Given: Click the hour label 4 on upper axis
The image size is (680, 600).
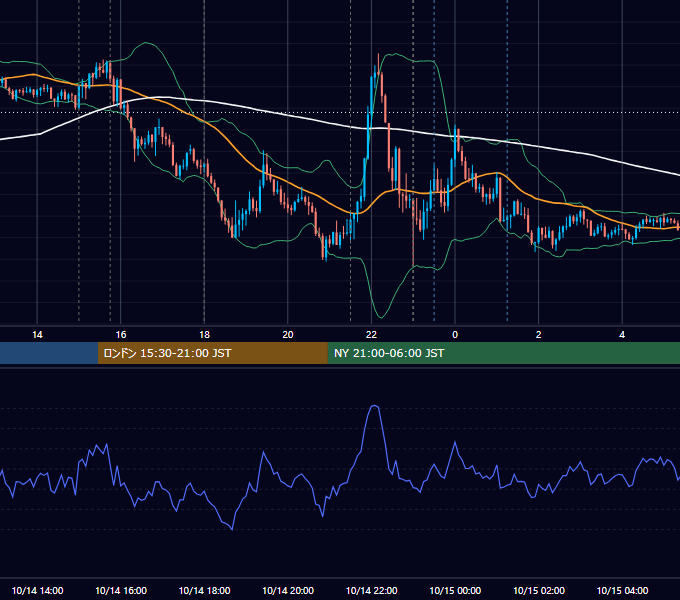Looking at the screenshot, I should point(622,335).
